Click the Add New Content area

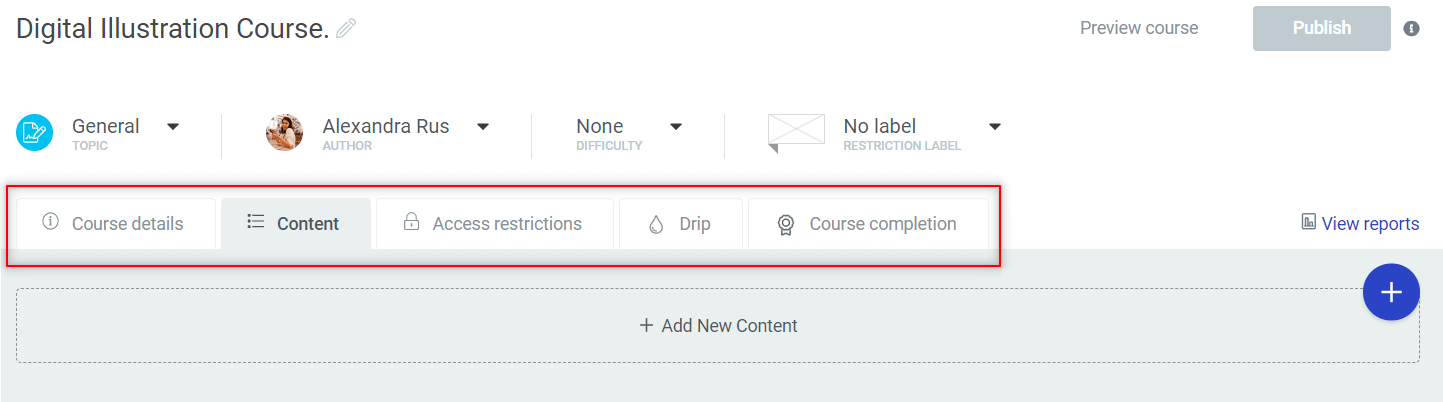(718, 326)
